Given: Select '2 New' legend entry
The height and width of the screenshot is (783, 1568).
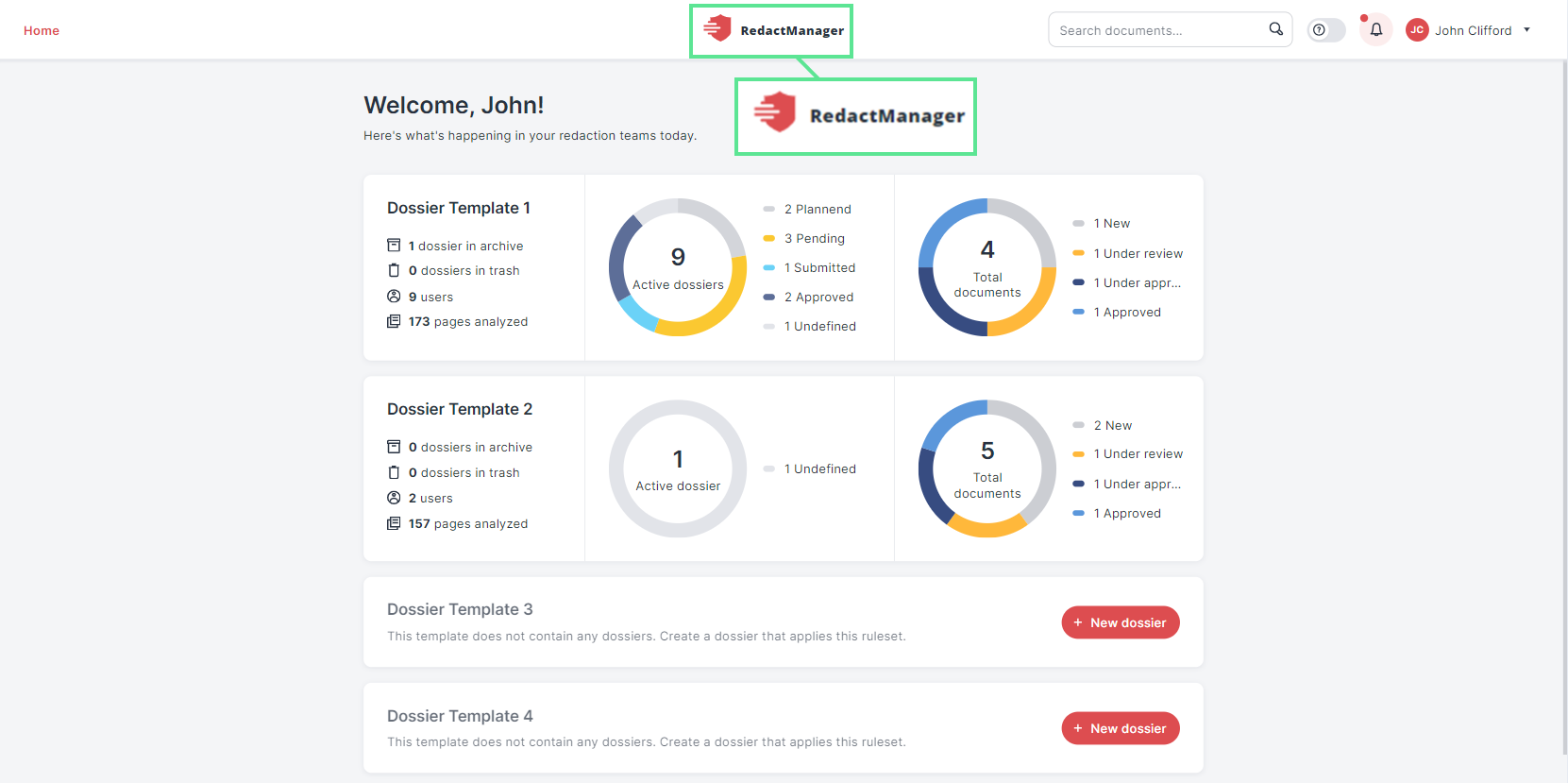Looking at the screenshot, I should (1103, 425).
